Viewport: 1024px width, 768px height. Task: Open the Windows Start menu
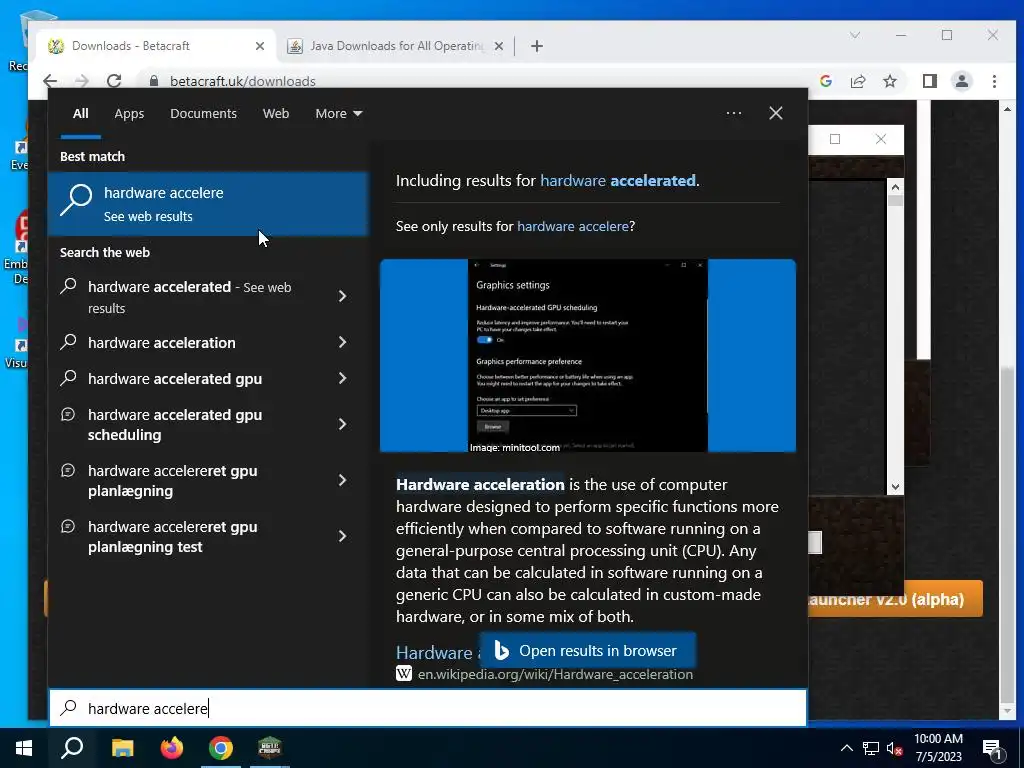[24, 748]
